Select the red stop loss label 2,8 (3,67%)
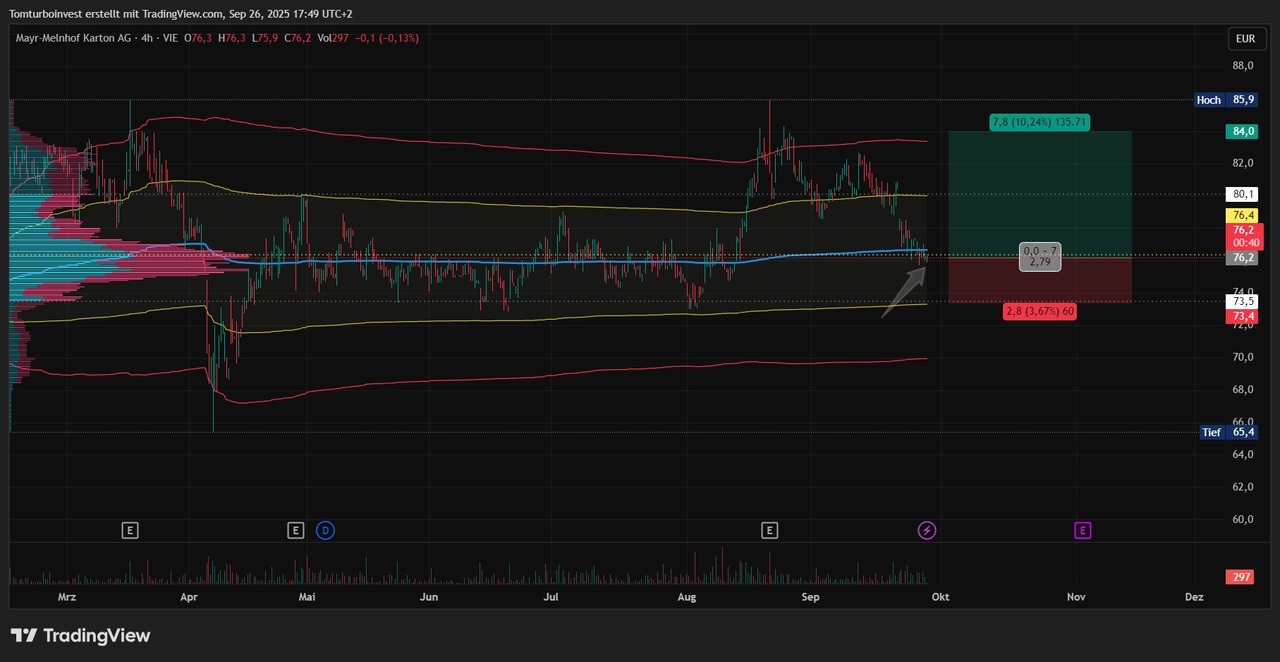Image resolution: width=1280 pixels, height=662 pixels. tap(1040, 312)
